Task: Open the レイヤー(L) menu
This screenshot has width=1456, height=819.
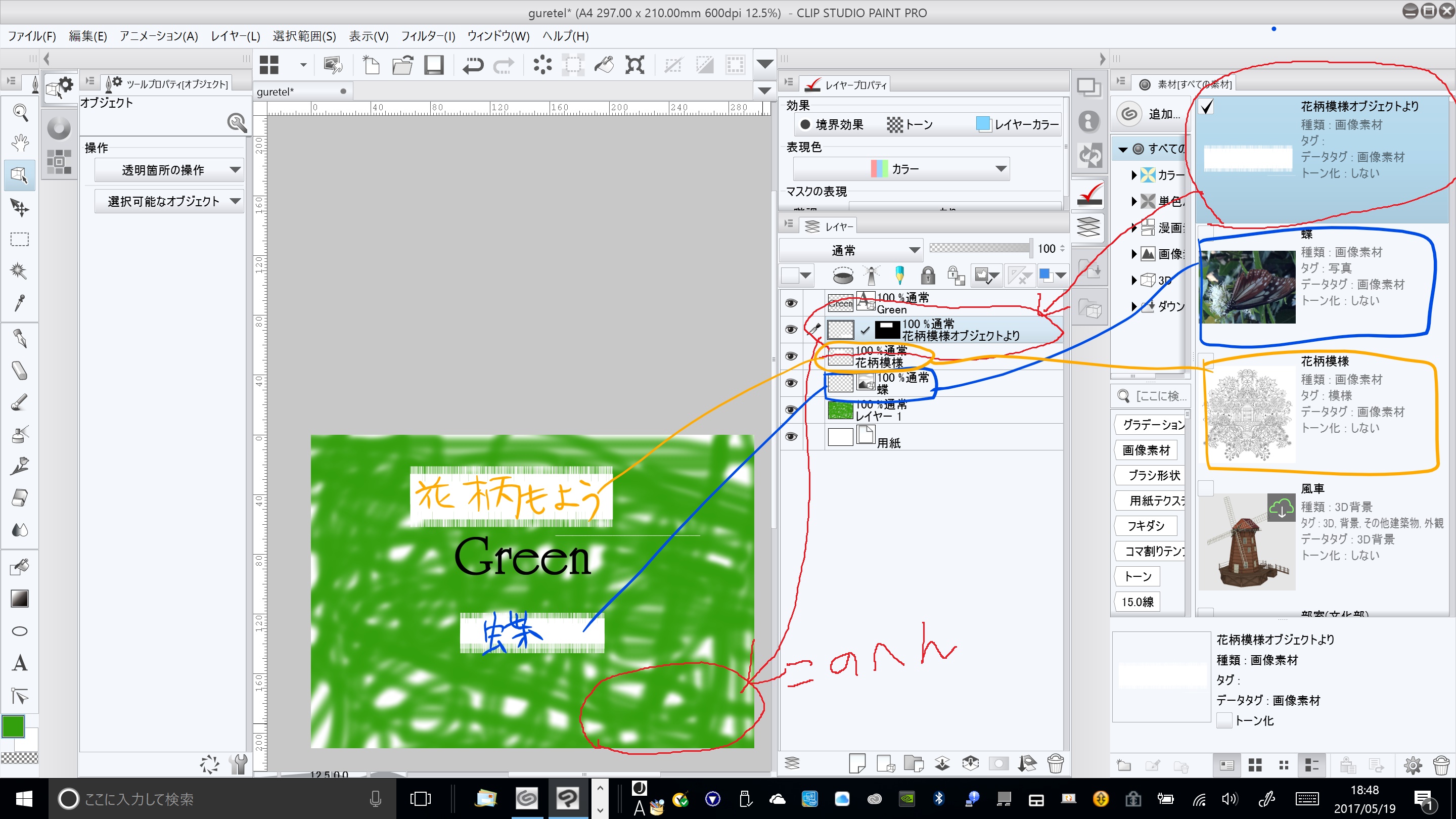Action: coord(235,36)
